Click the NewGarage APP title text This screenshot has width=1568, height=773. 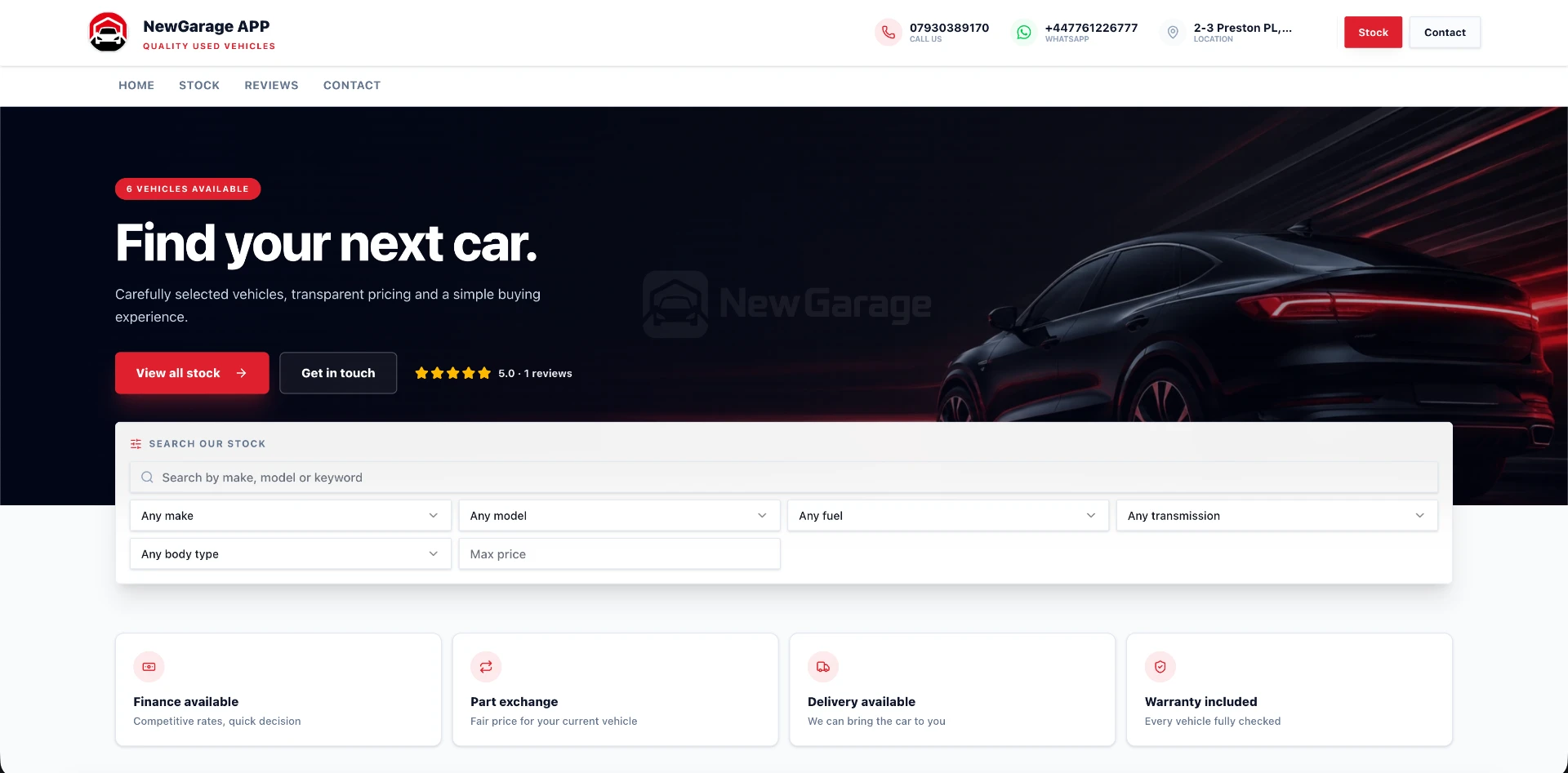207,26
